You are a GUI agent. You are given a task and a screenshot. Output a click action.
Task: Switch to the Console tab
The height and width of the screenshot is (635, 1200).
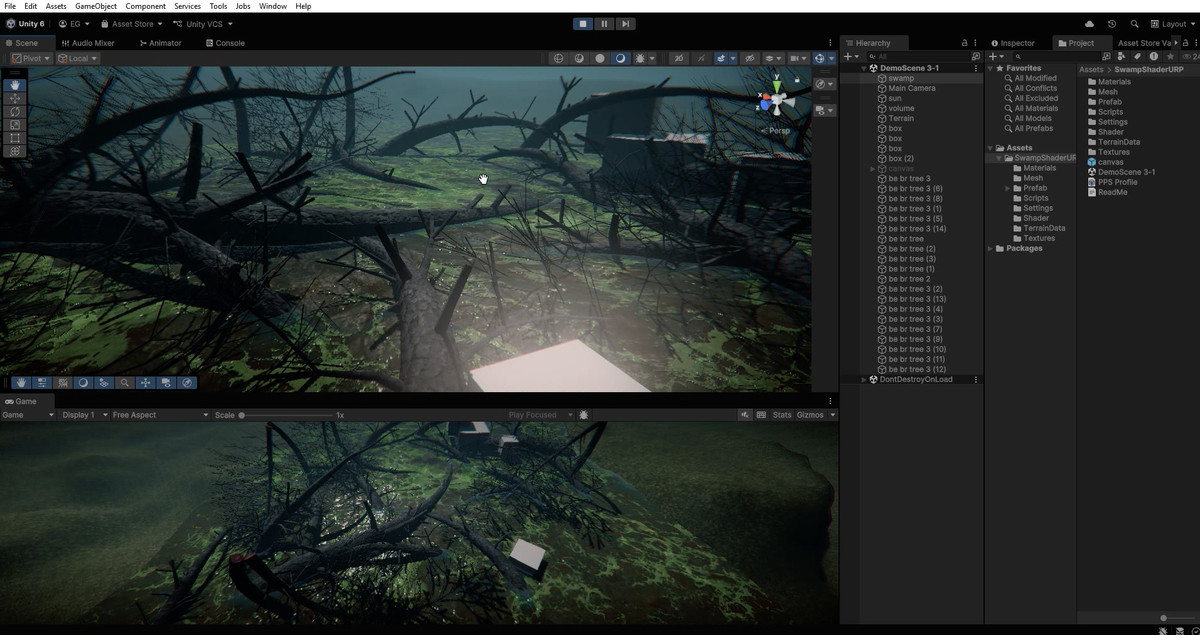(224, 43)
